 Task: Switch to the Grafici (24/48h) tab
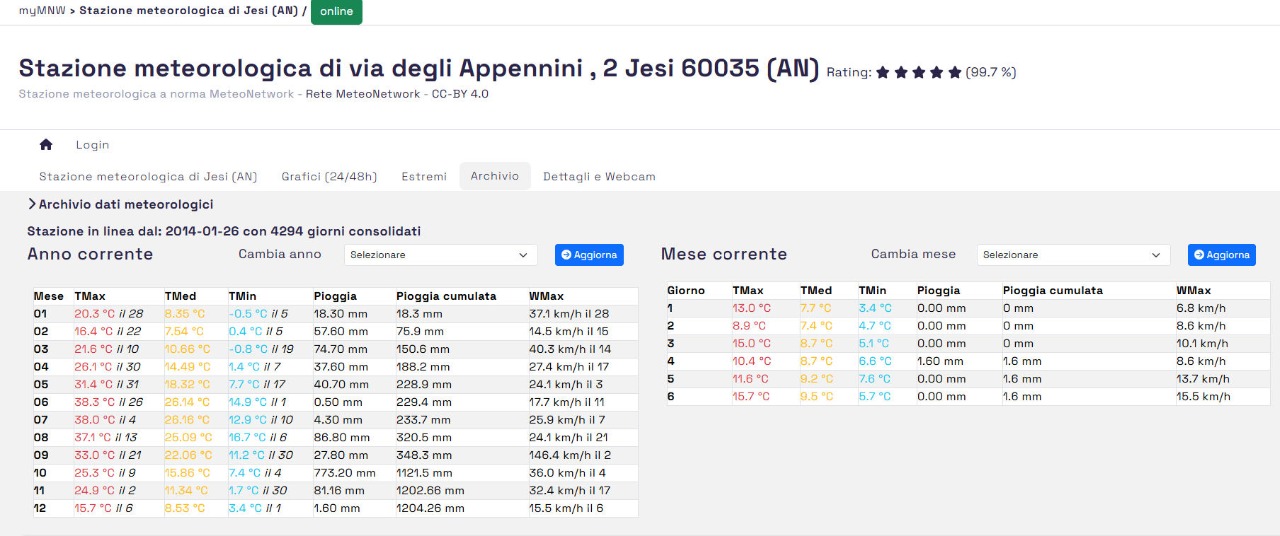coord(329,177)
